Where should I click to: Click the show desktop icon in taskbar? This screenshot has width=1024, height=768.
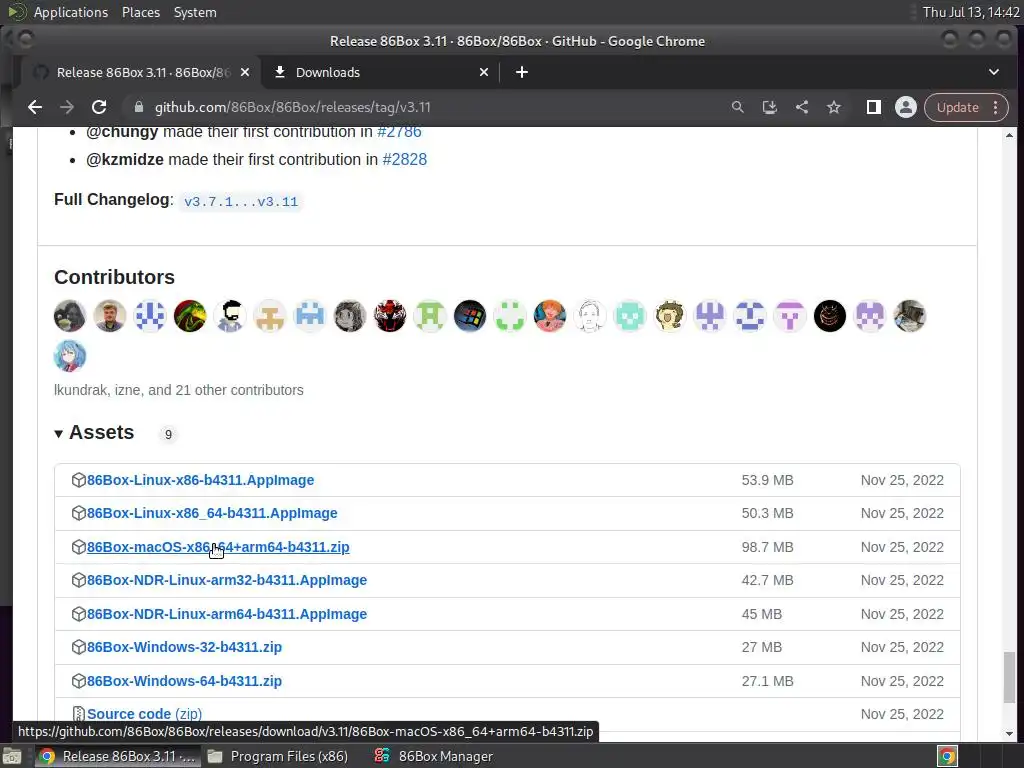pos(12,756)
